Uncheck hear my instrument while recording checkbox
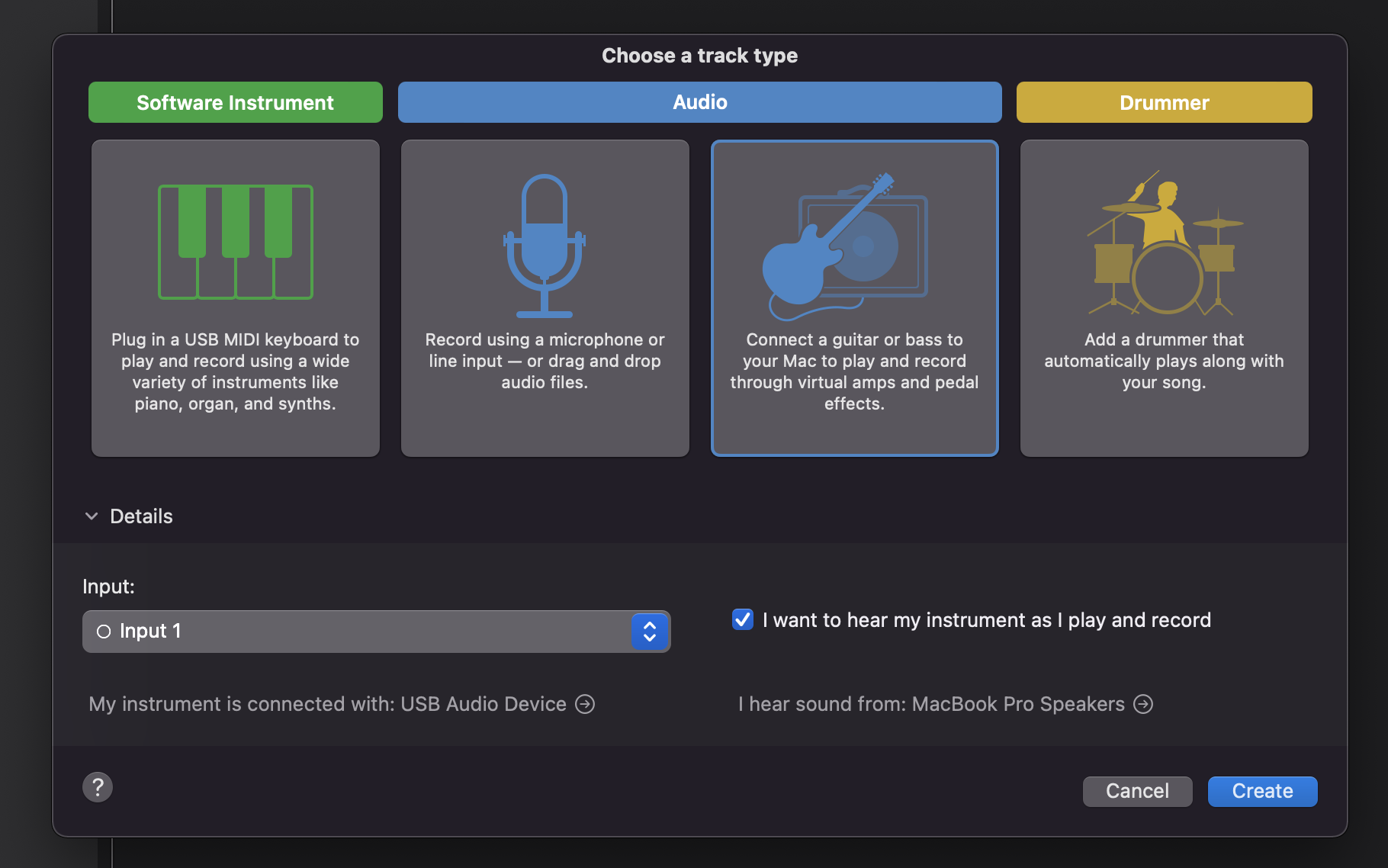1388x868 pixels. (743, 619)
